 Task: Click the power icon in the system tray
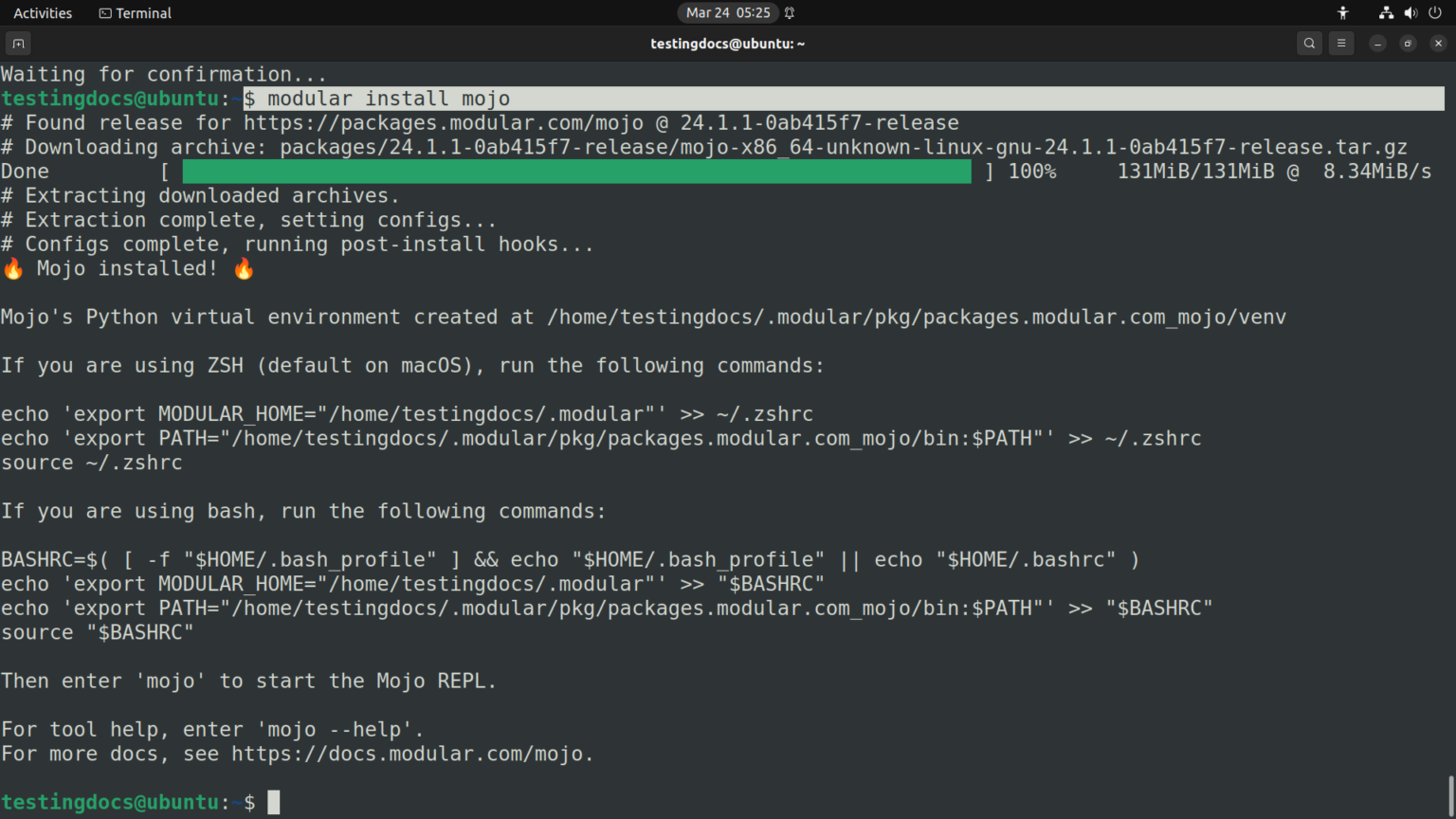1434,12
